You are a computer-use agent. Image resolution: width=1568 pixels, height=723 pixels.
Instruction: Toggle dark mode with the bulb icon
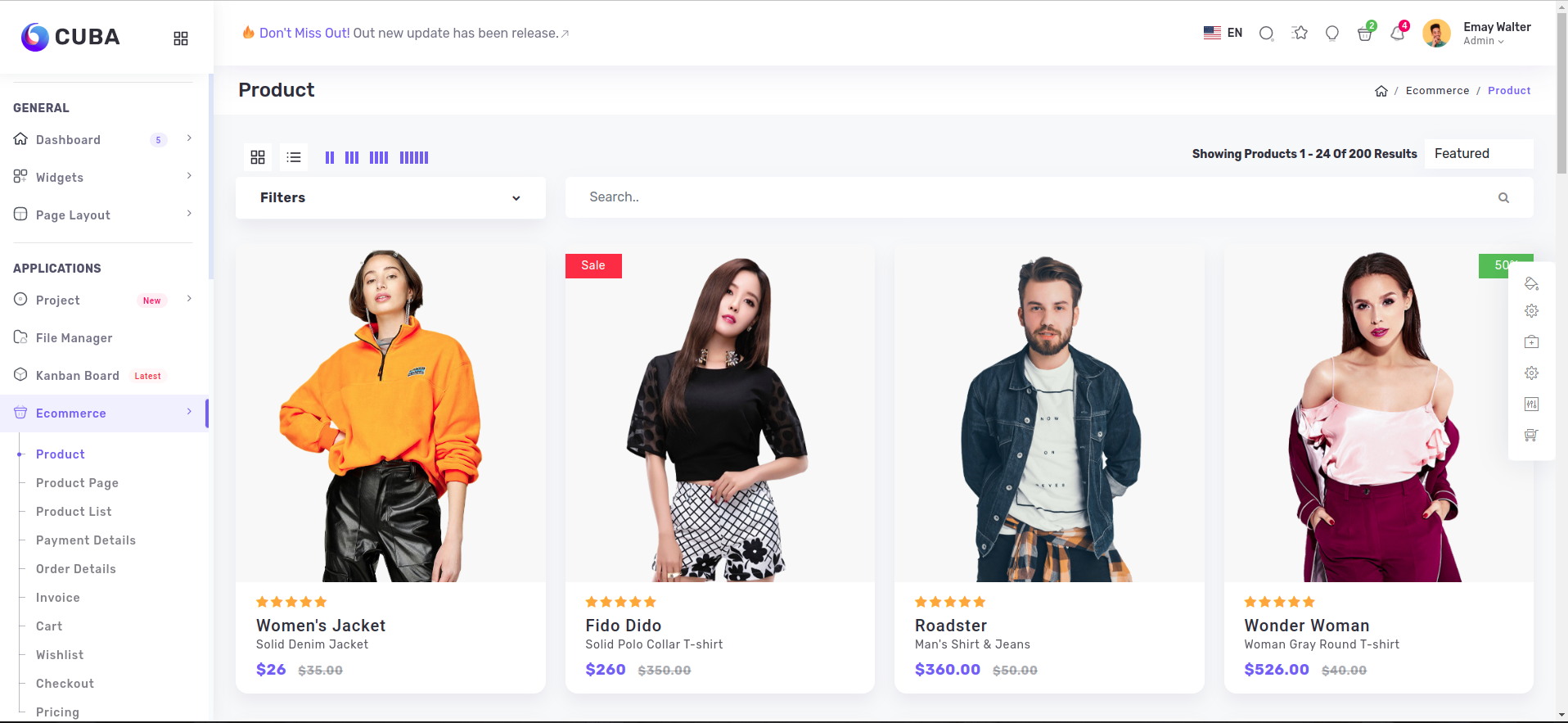(1332, 34)
